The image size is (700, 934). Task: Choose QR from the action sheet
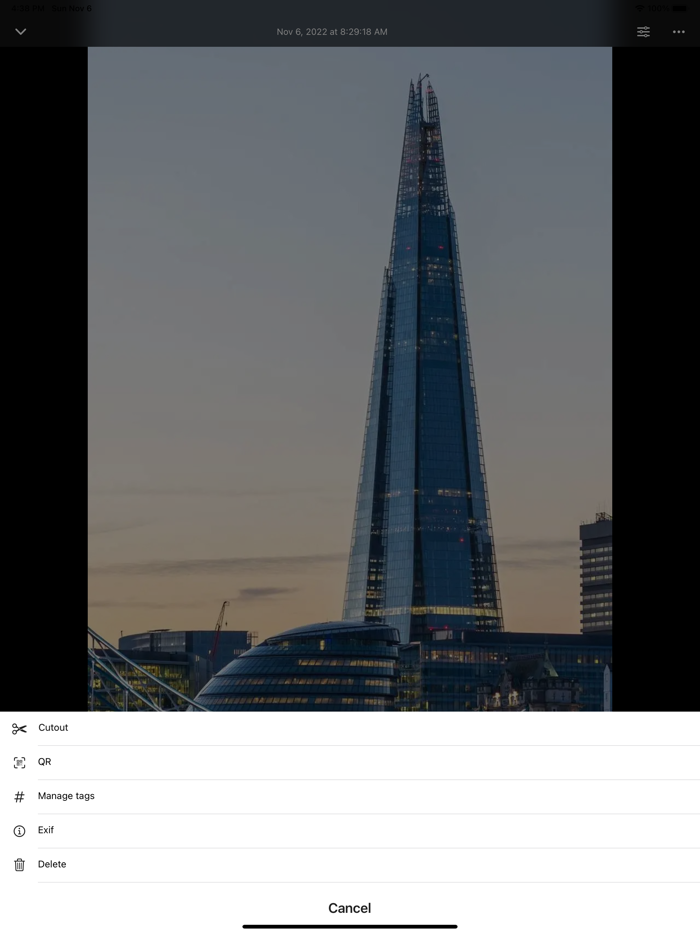click(350, 762)
